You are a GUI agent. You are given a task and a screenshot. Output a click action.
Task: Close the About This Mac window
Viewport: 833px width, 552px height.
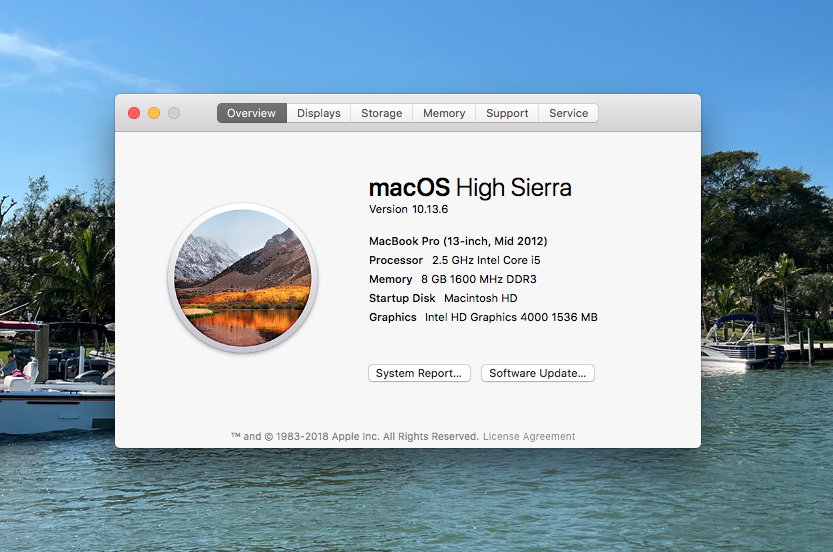[x=134, y=113]
